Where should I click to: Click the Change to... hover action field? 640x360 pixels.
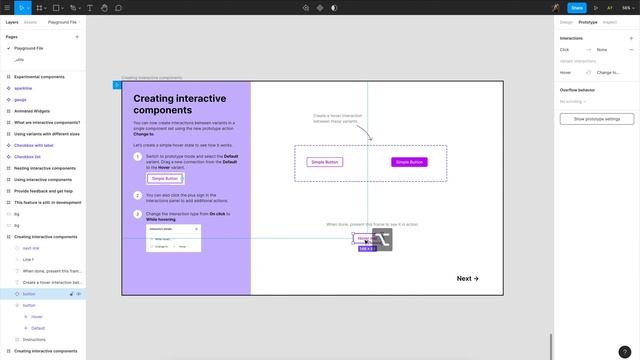608,72
